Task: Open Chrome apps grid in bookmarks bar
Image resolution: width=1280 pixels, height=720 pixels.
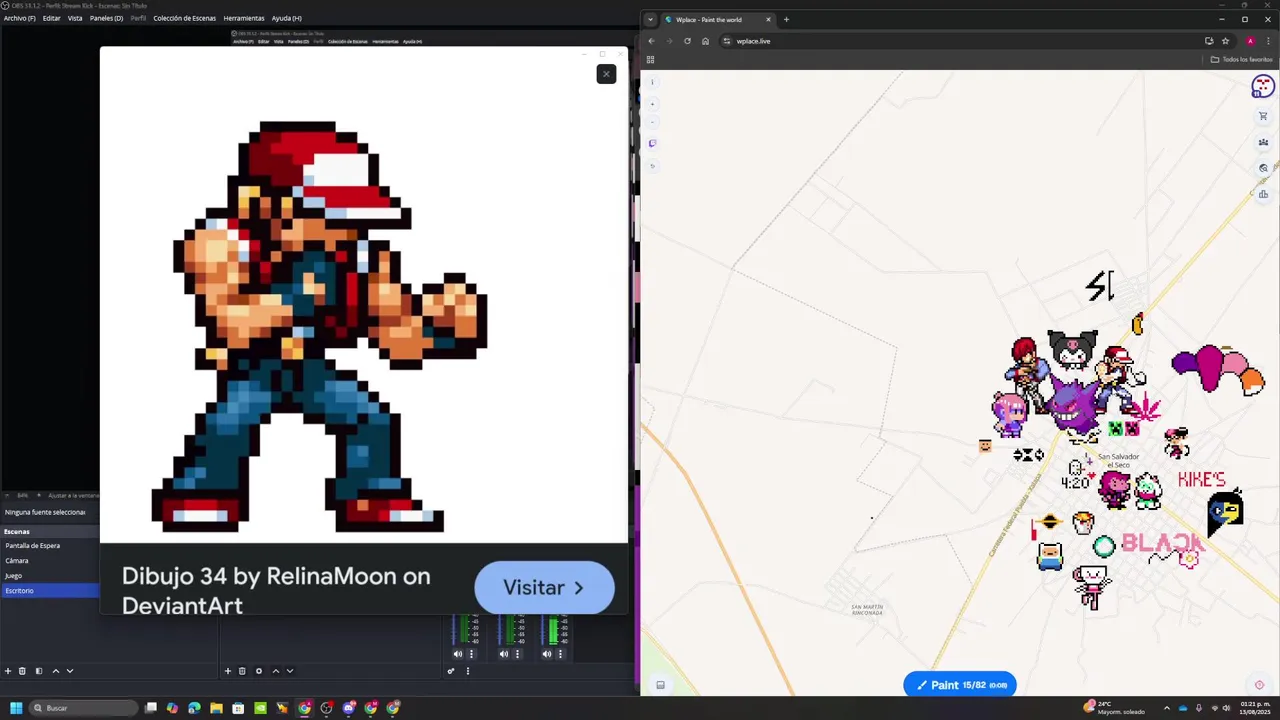Action: point(650,59)
